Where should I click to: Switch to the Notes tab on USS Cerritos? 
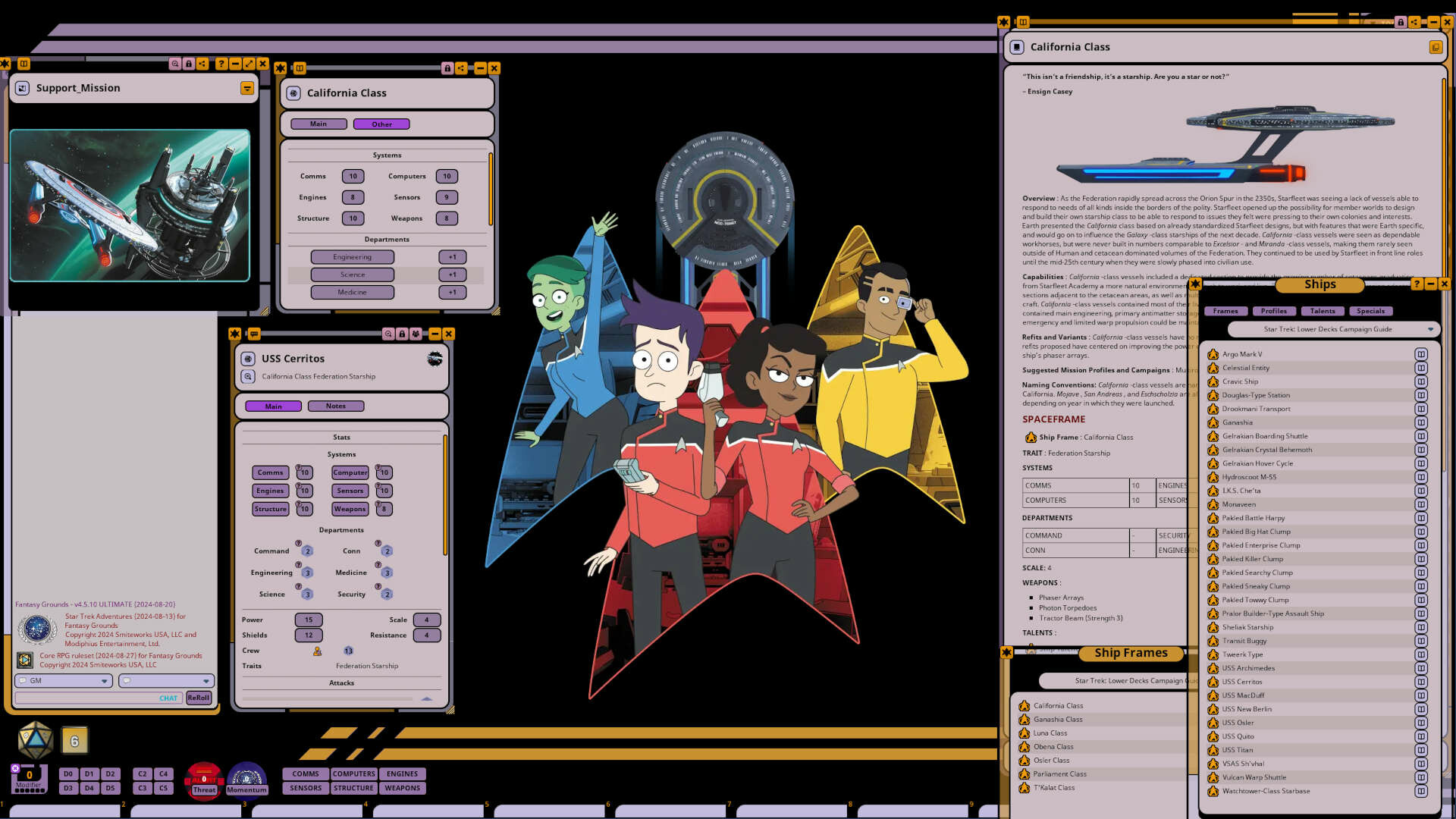point(336,406)
